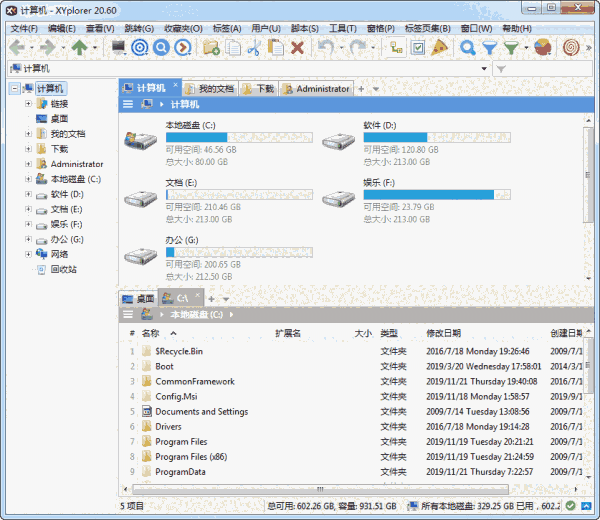This screenshot has width=600, height=520.
Task: Select the 软件 (D:) drive icon
Action: (x=339, y=140)
